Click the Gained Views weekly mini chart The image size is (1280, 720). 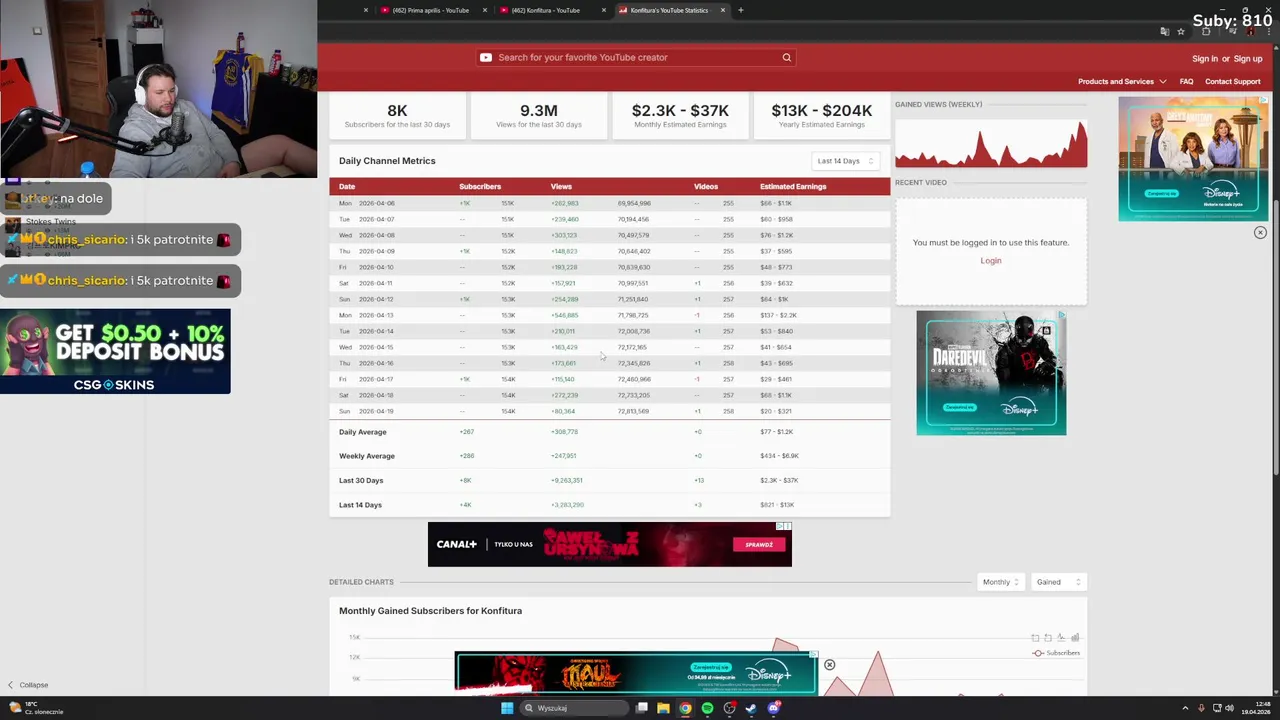[x=991, y=142]
